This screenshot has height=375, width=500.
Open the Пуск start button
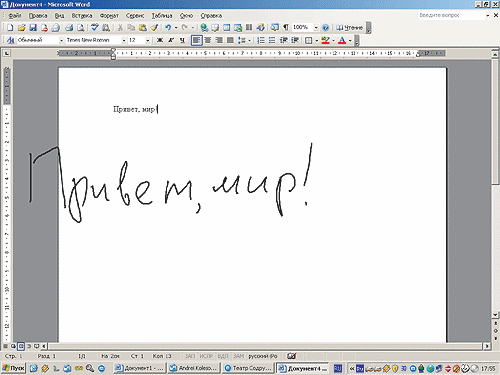click(x=14, y=368)
